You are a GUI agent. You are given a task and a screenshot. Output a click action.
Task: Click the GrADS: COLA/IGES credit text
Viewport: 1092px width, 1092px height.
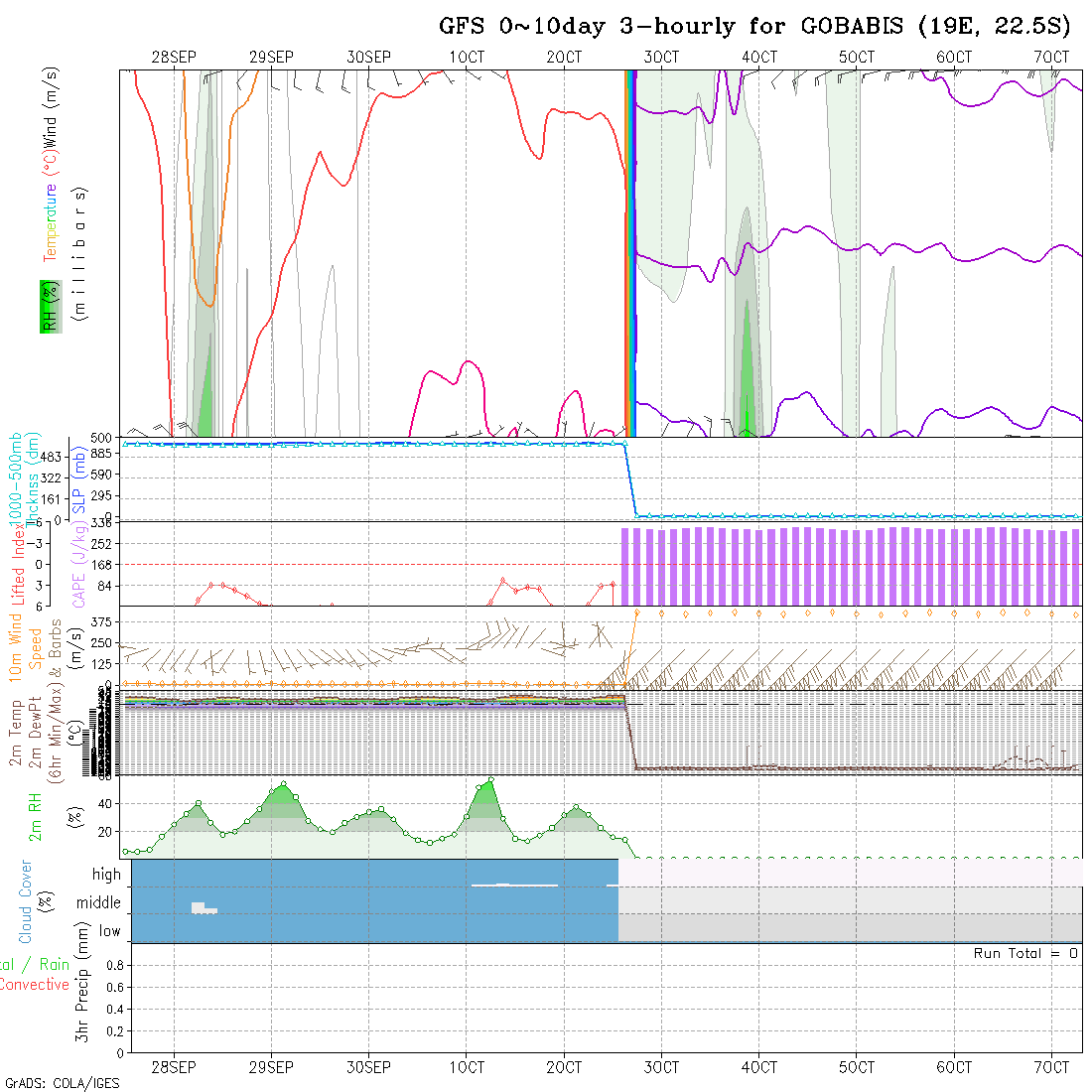[x=62, y=1082]
